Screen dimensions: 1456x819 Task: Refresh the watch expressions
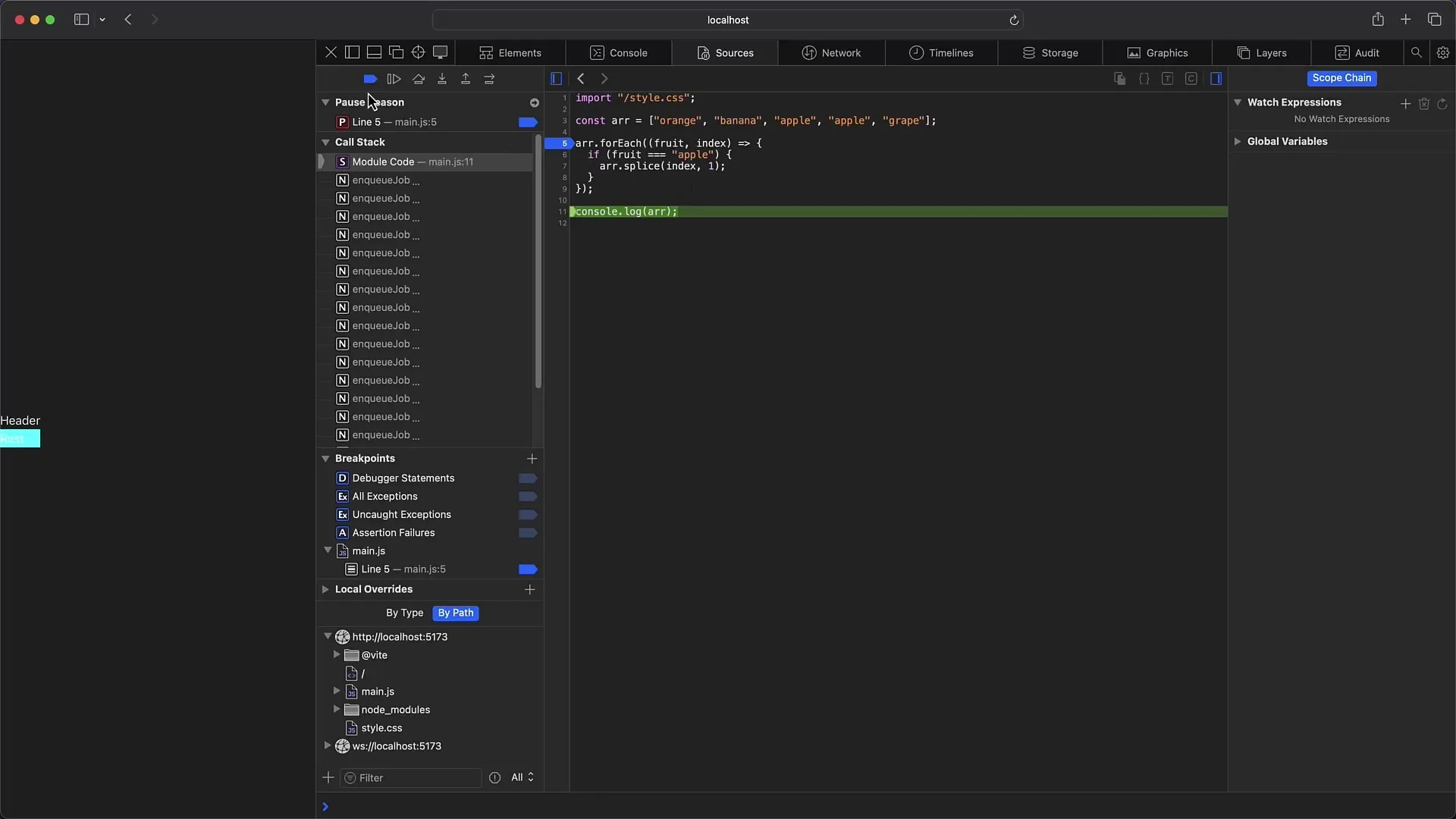(x=1442, y=103)
